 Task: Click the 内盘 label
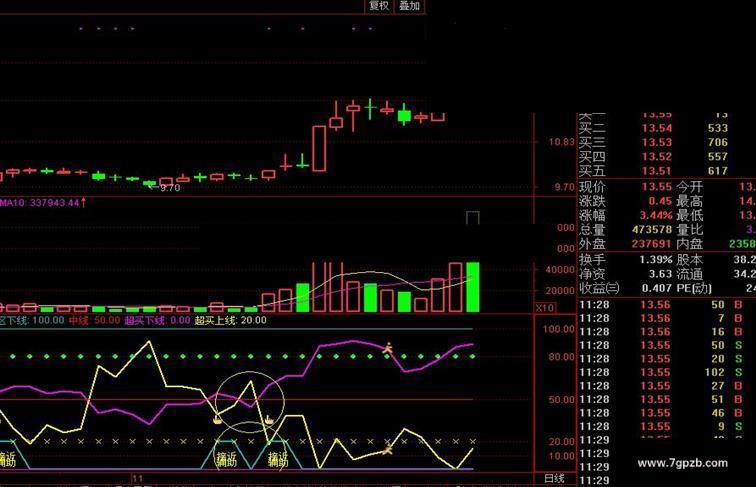[x=689, y=244]
